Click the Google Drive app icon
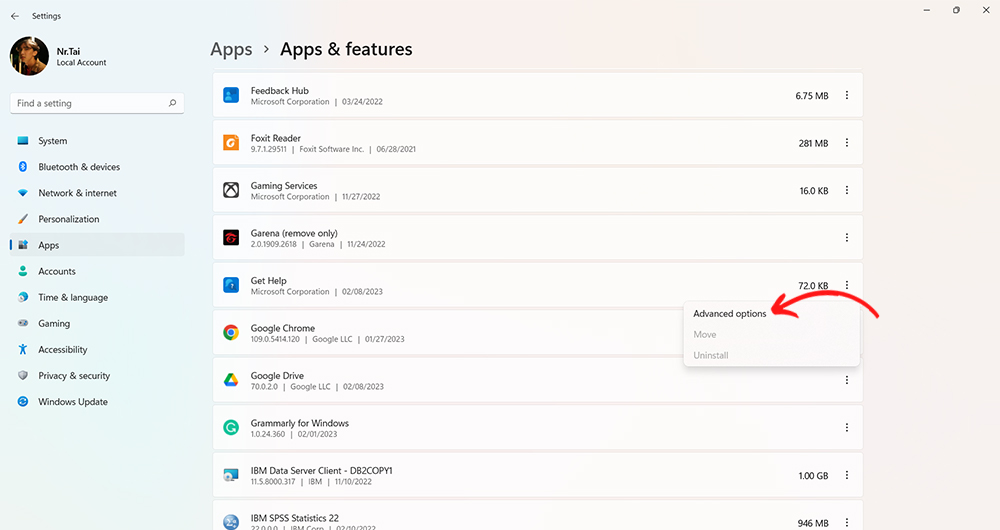The width and height of the screenshot is (1000, 530). coord(231,380)
